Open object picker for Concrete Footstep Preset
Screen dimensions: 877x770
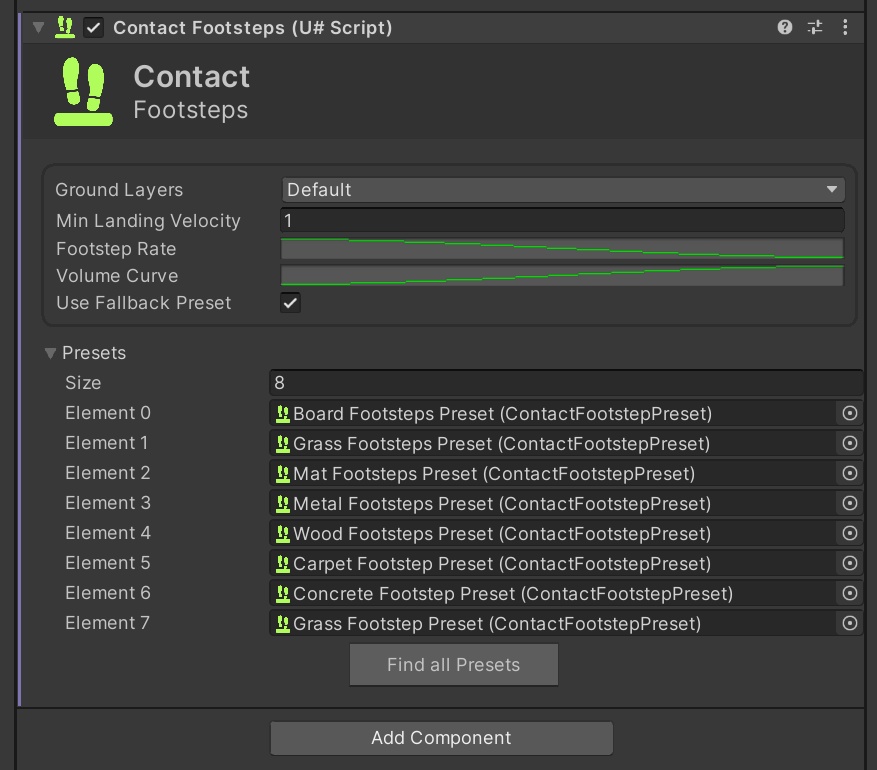pos(851,593)
